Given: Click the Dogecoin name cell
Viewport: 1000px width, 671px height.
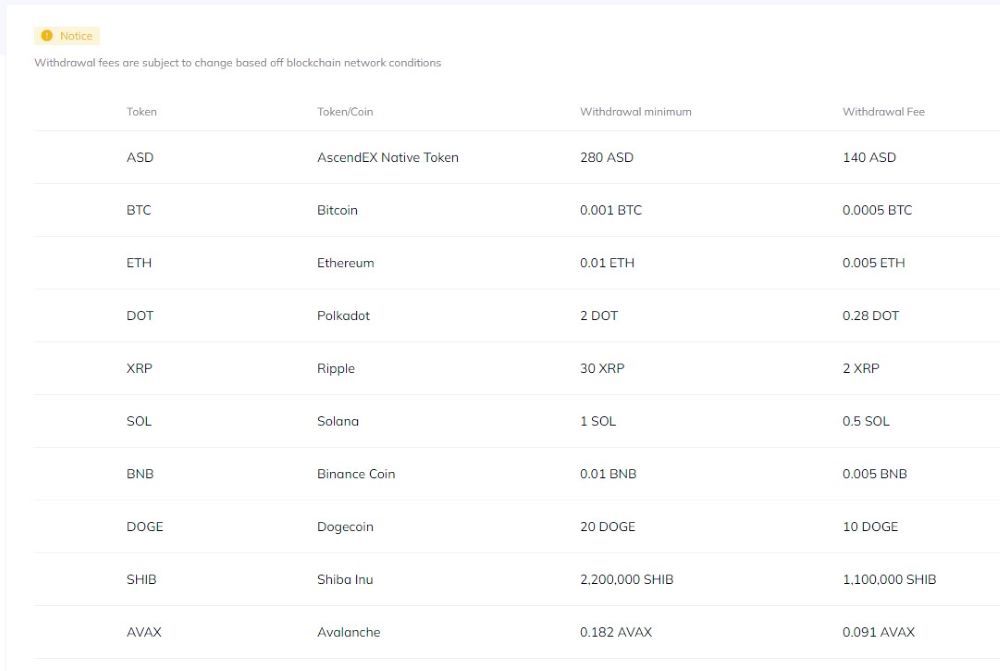Looking at the screenshot, I should 345,527.
